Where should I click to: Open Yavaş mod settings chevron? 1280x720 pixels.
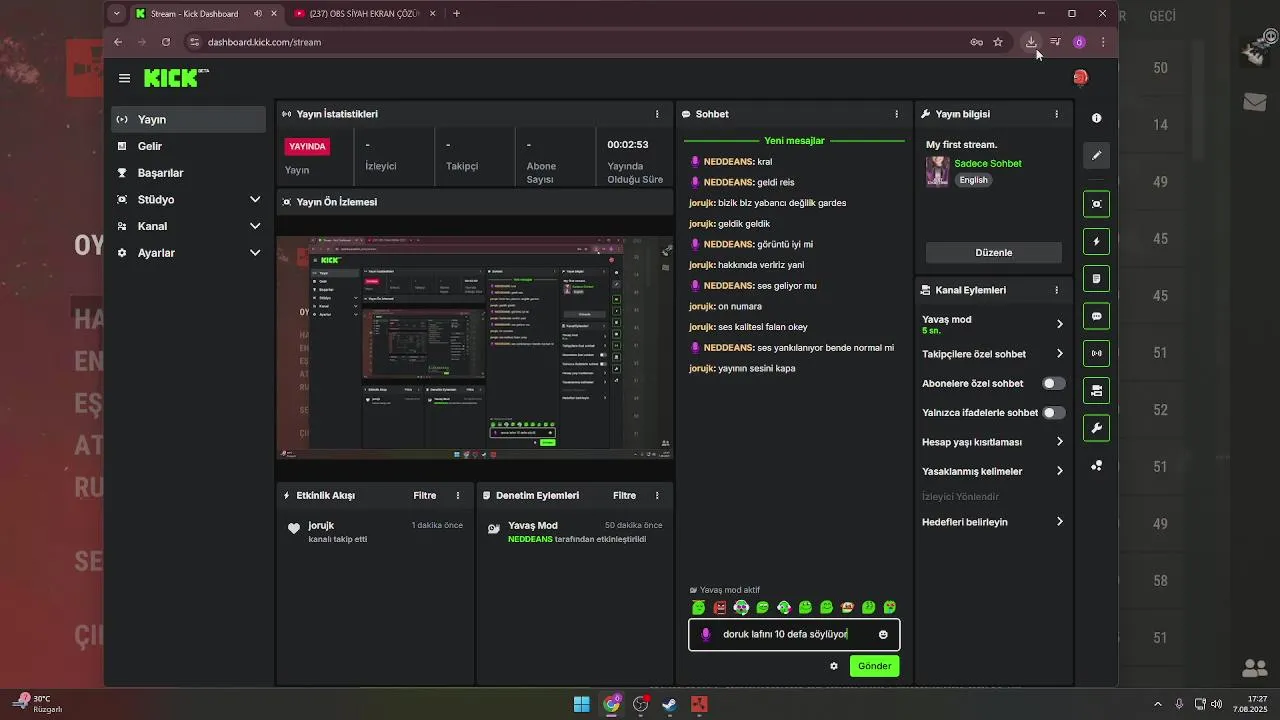coord(1060,324)
